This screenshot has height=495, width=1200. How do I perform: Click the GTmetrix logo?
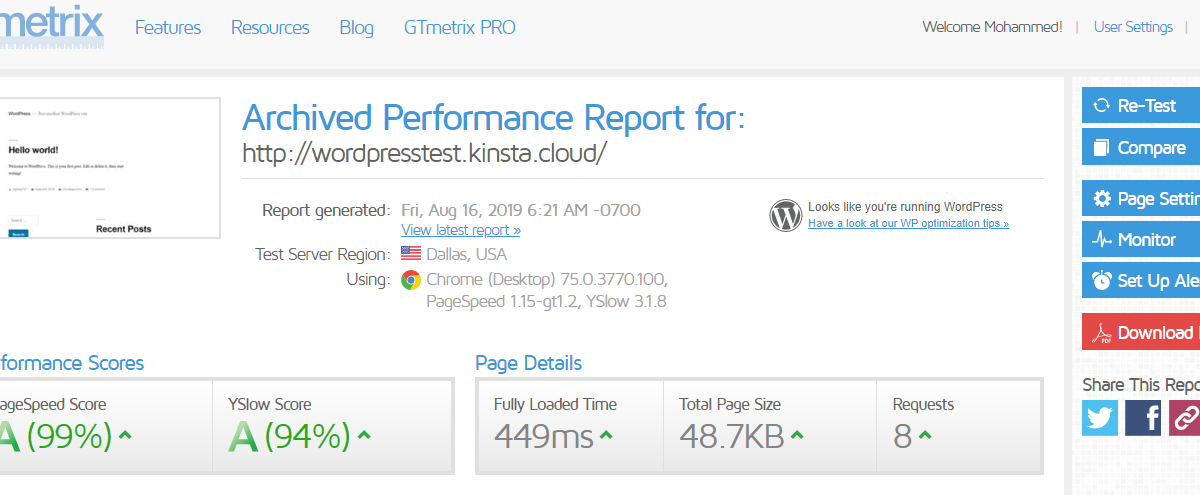52,26
